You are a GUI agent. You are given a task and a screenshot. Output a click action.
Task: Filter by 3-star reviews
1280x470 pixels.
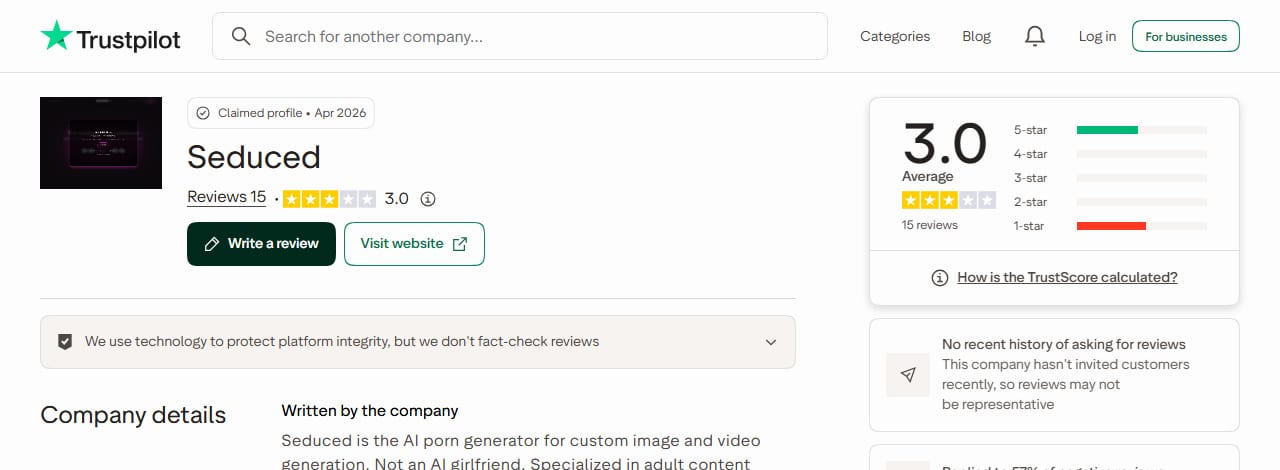point(1110,178)
